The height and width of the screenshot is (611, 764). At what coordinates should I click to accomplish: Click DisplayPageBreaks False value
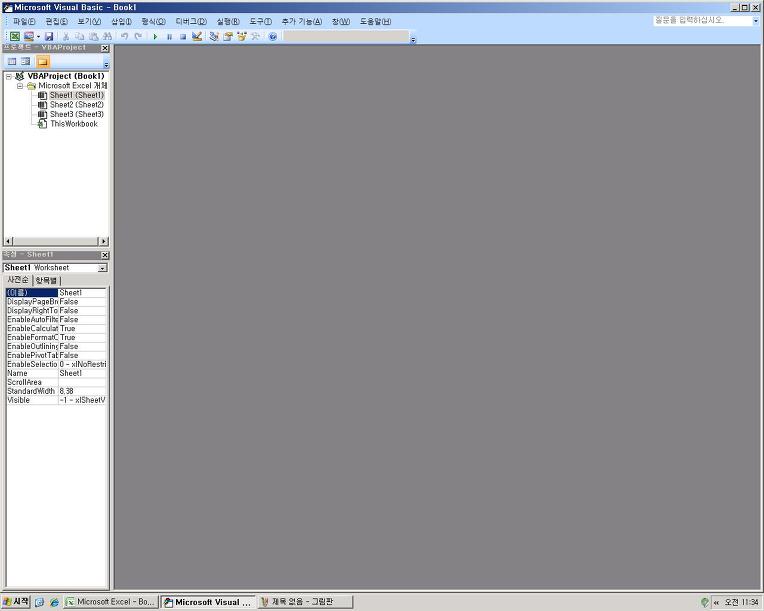82,302
